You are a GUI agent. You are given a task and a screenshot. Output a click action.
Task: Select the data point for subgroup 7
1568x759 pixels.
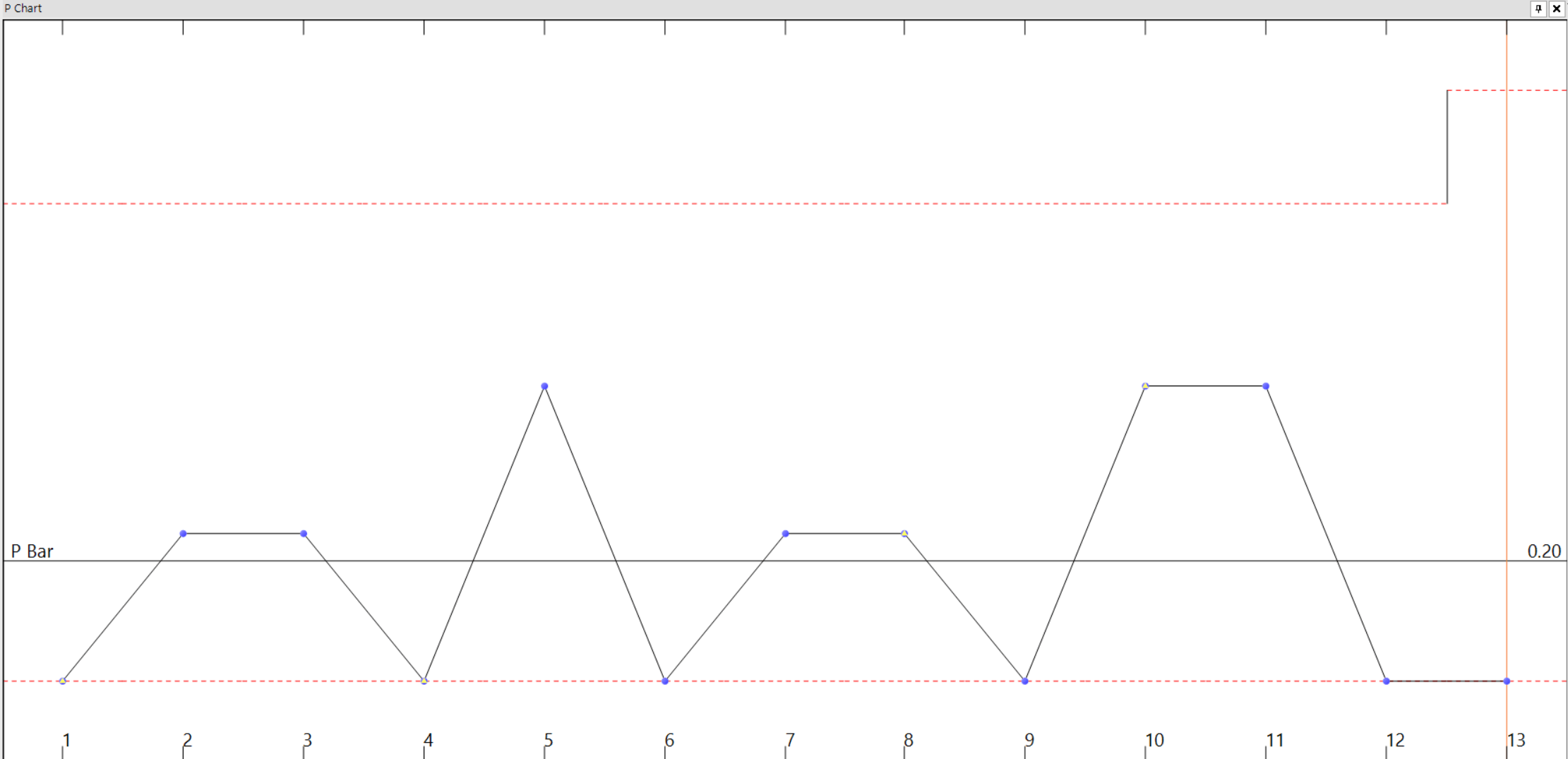(x=786, y=534)
